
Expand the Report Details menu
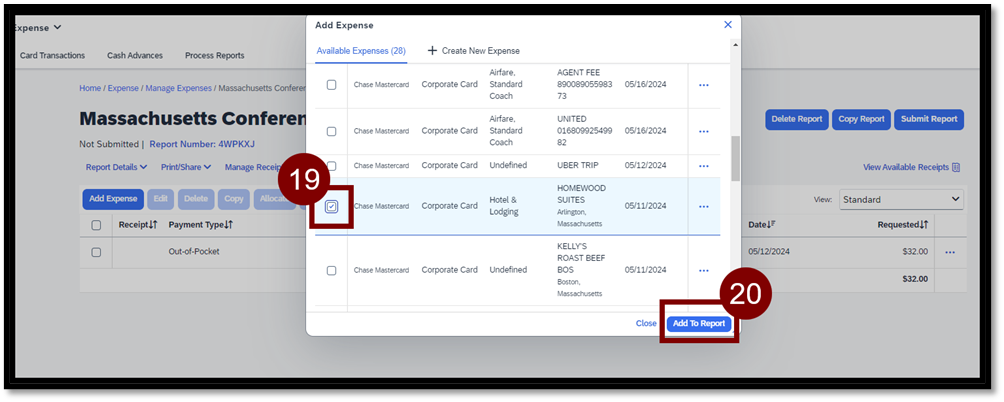116,167
